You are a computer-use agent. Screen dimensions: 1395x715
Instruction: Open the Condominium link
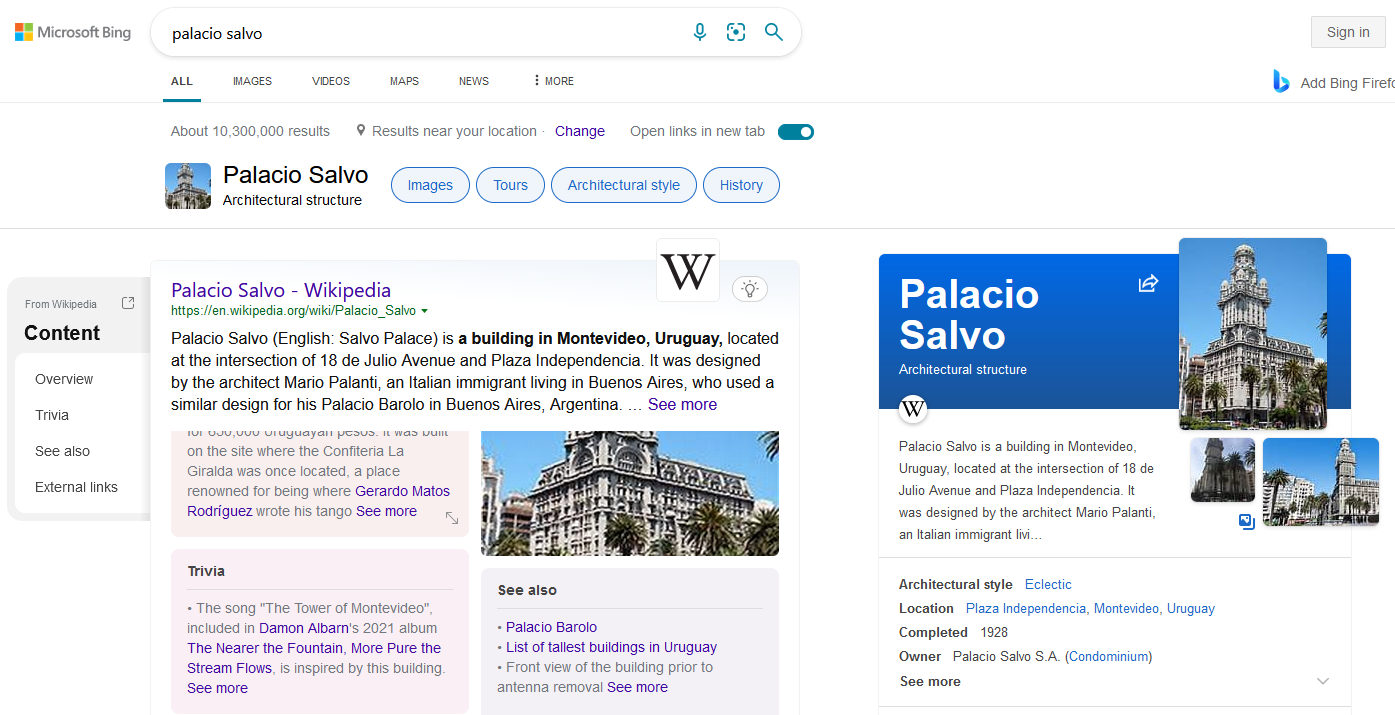coord(1108,656)
